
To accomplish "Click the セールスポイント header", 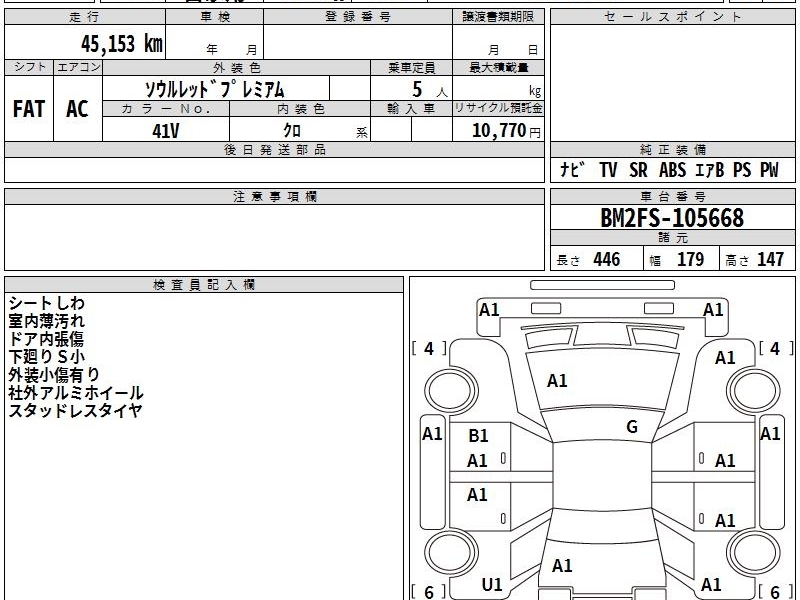I will [x=672, y=17].
